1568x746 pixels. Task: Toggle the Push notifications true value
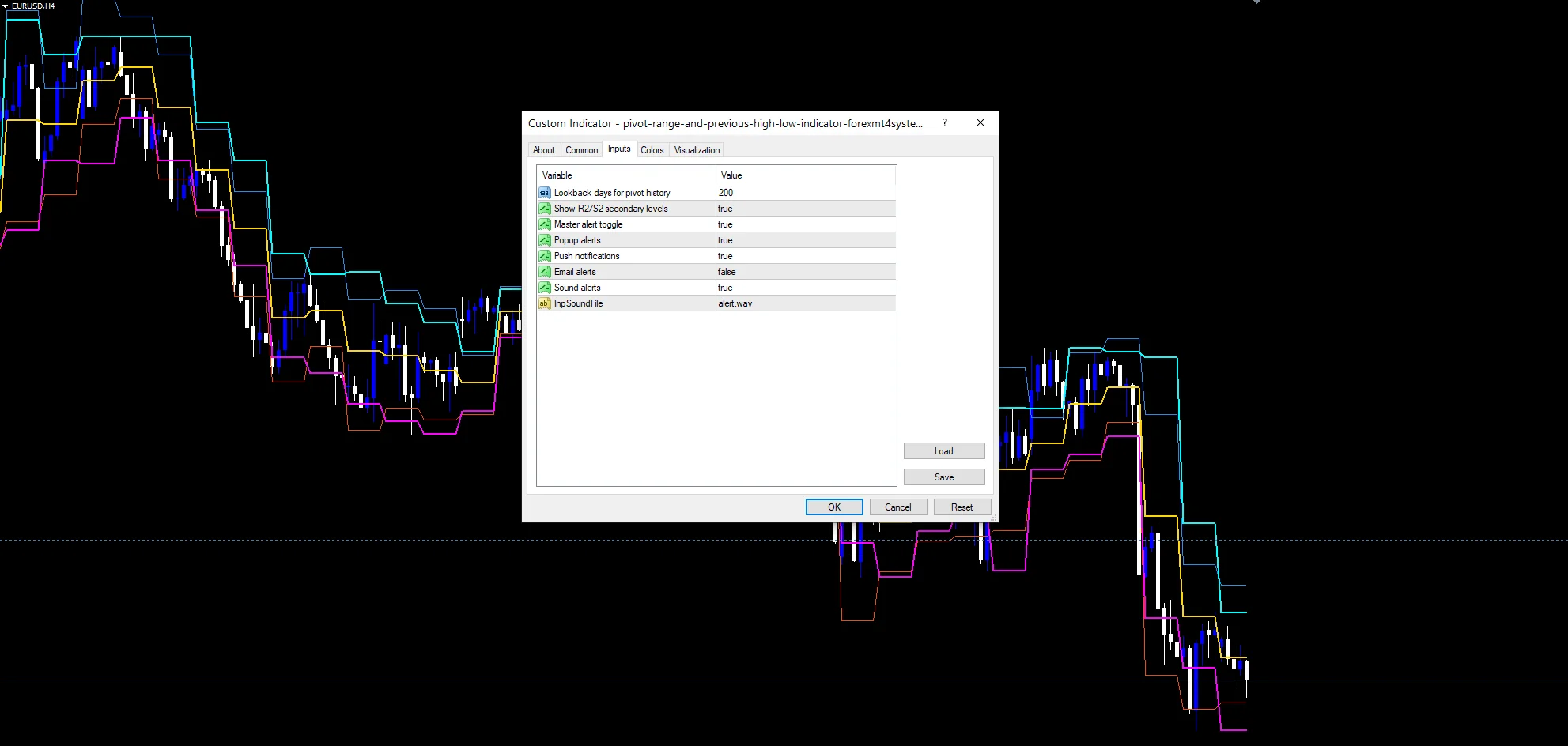click(806, 256)
